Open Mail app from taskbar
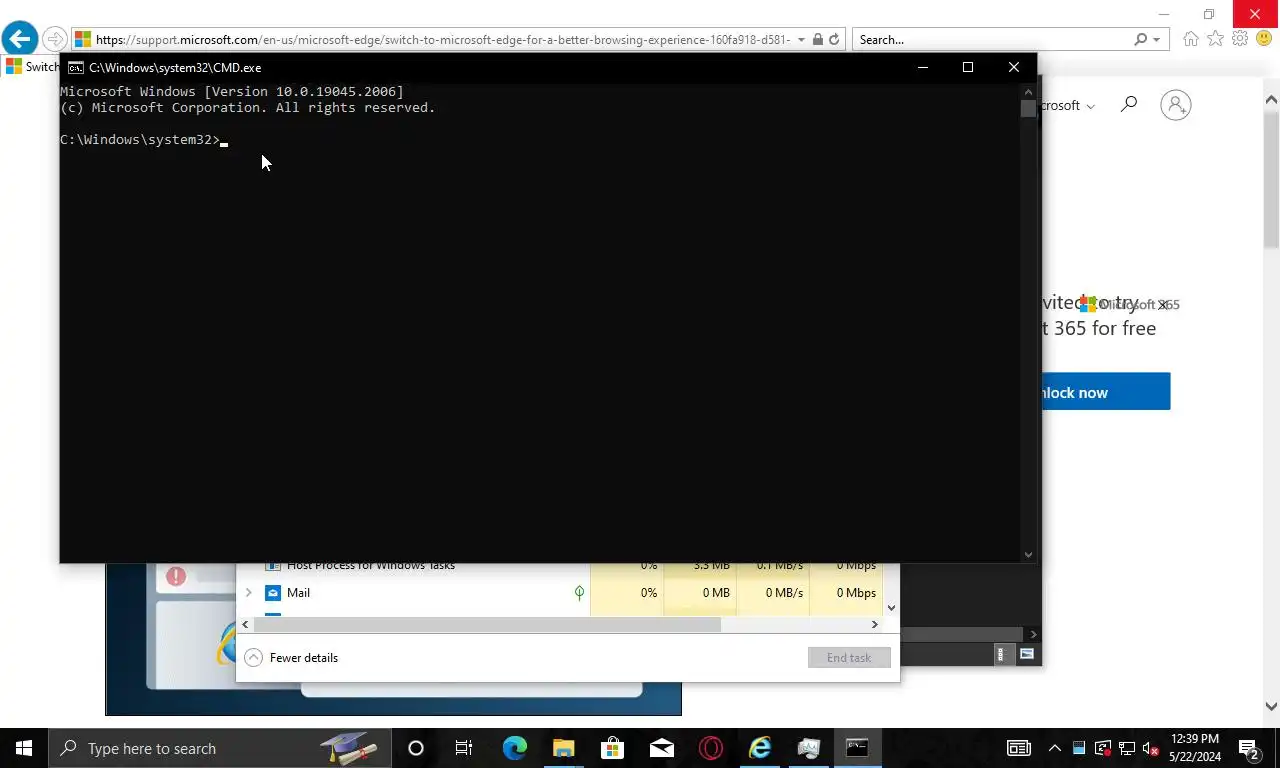Screen dimensions: 1280x768 click(661, 748)
